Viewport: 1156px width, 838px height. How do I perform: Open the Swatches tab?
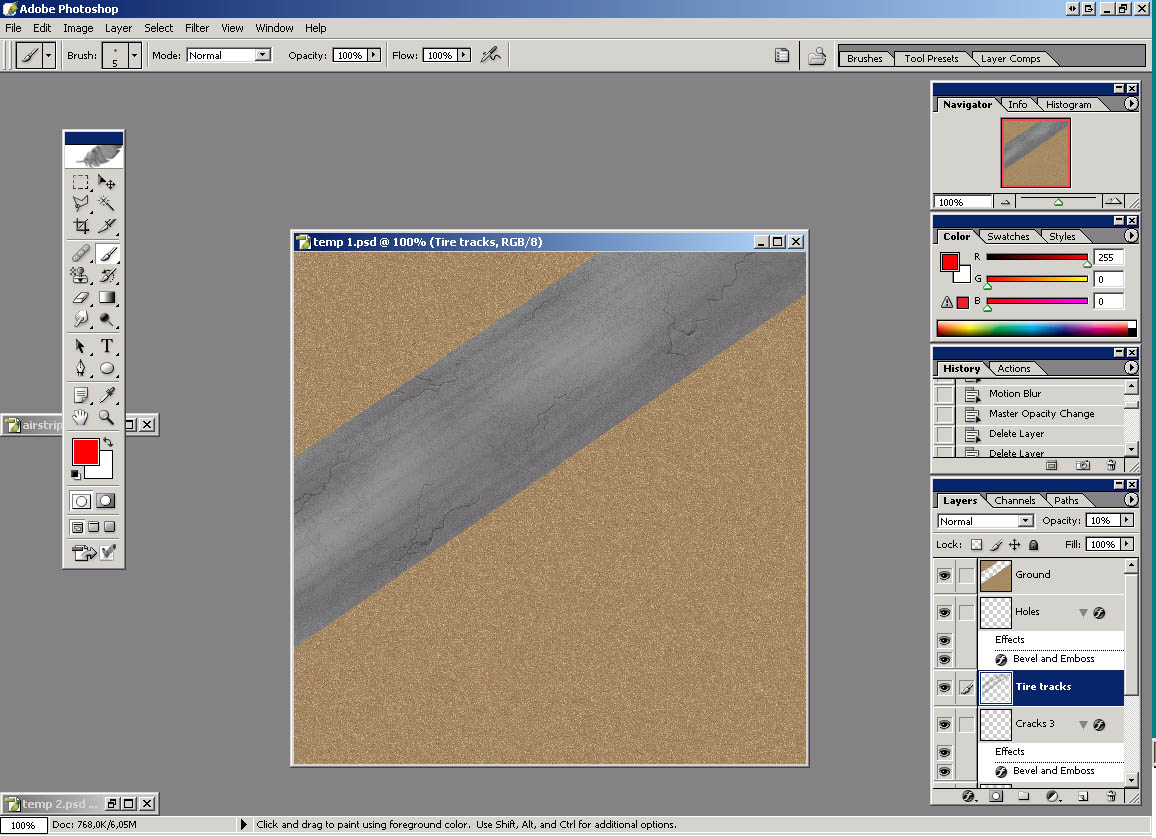[x=1008, y=237]
